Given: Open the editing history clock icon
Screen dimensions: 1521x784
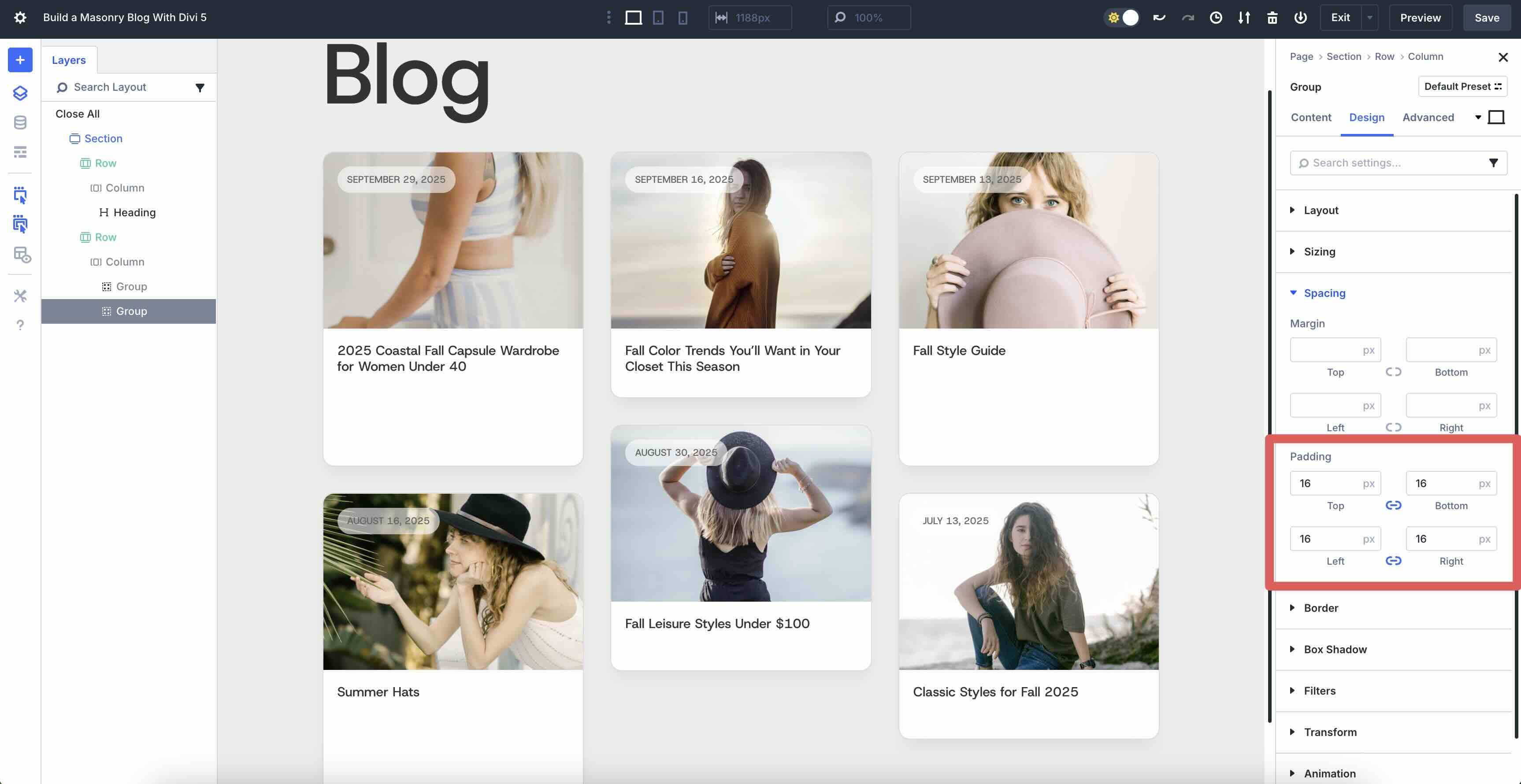Looking at the screenshot, I should (x=1216, y=18).
